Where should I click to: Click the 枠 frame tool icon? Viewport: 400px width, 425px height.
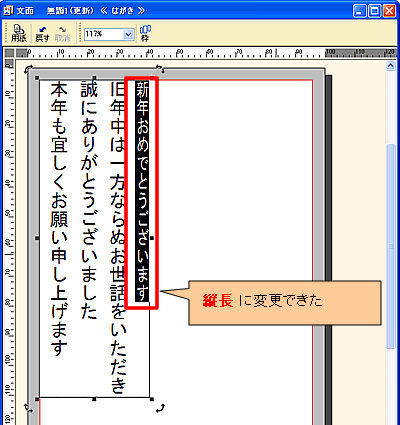(145, 33)
